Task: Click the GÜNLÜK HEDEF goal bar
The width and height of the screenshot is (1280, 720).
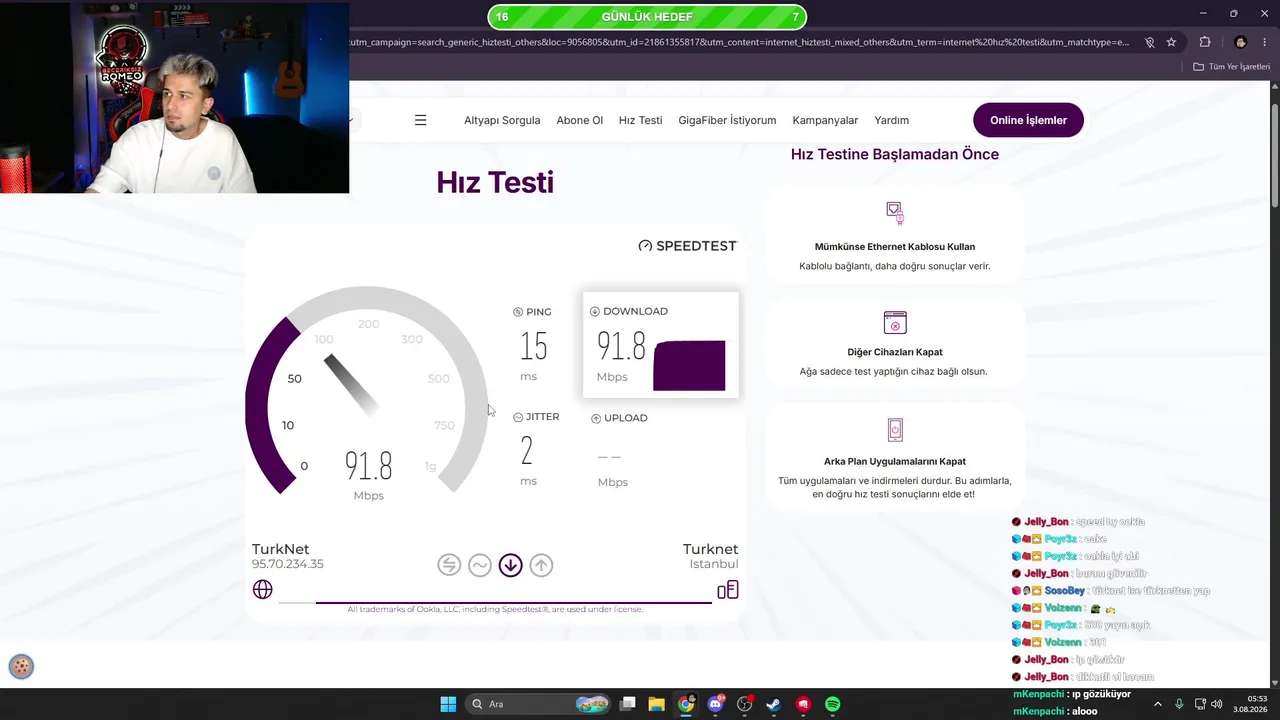Action: [x=647, y=17]
